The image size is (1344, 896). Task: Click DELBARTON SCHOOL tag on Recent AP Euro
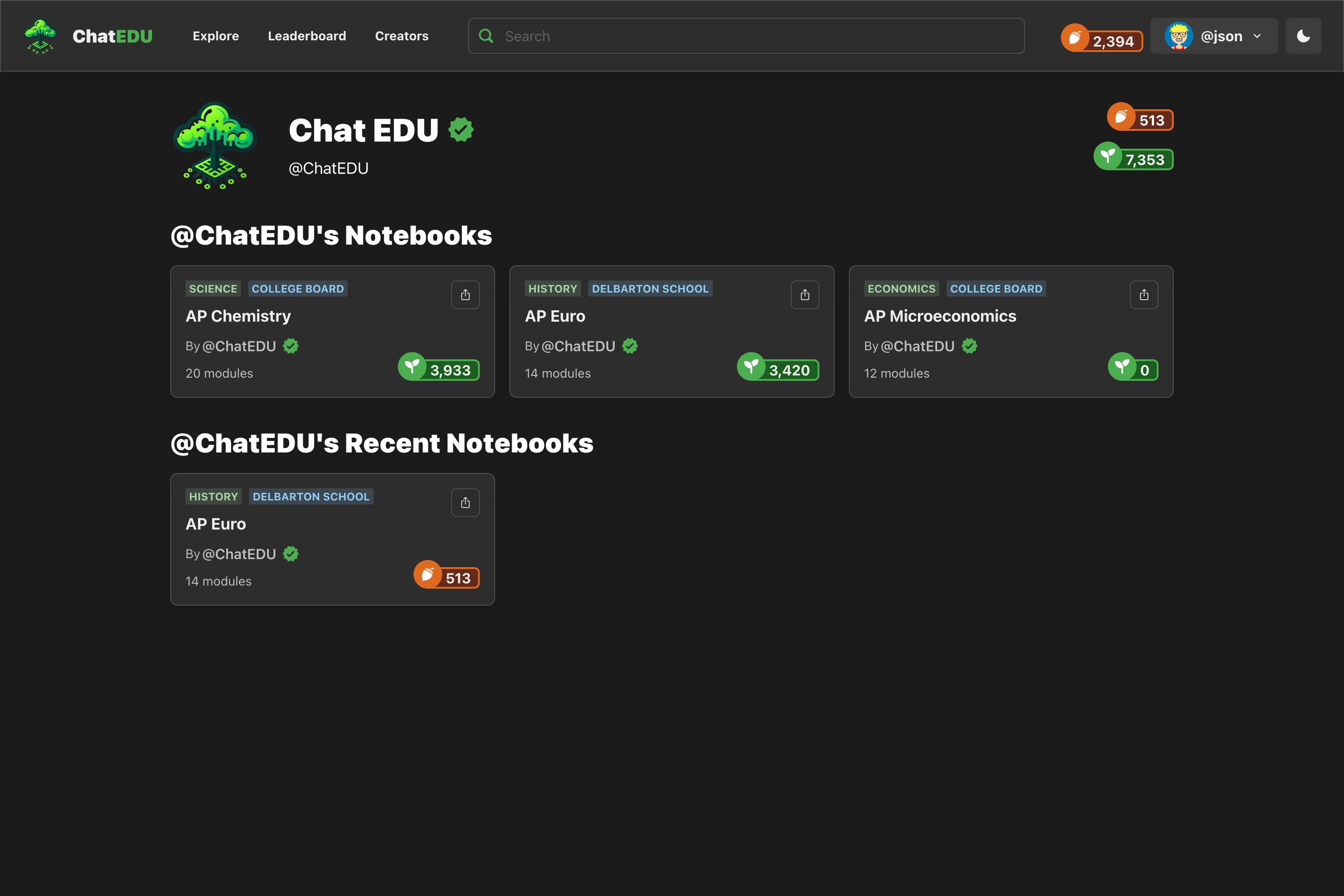click(311, 496)
